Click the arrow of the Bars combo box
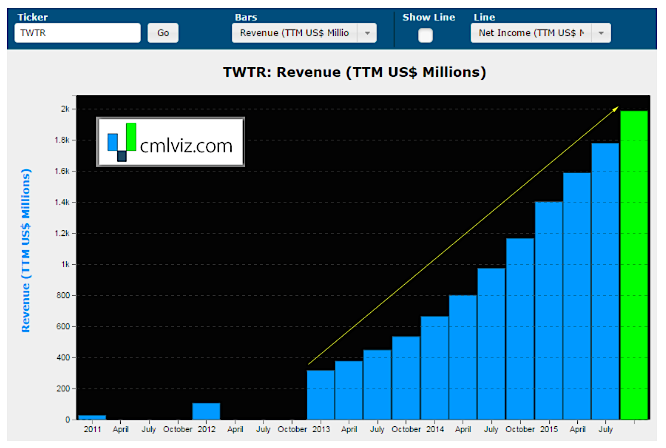The width and height of the screenshot is (666, 448). coord(367,33)
